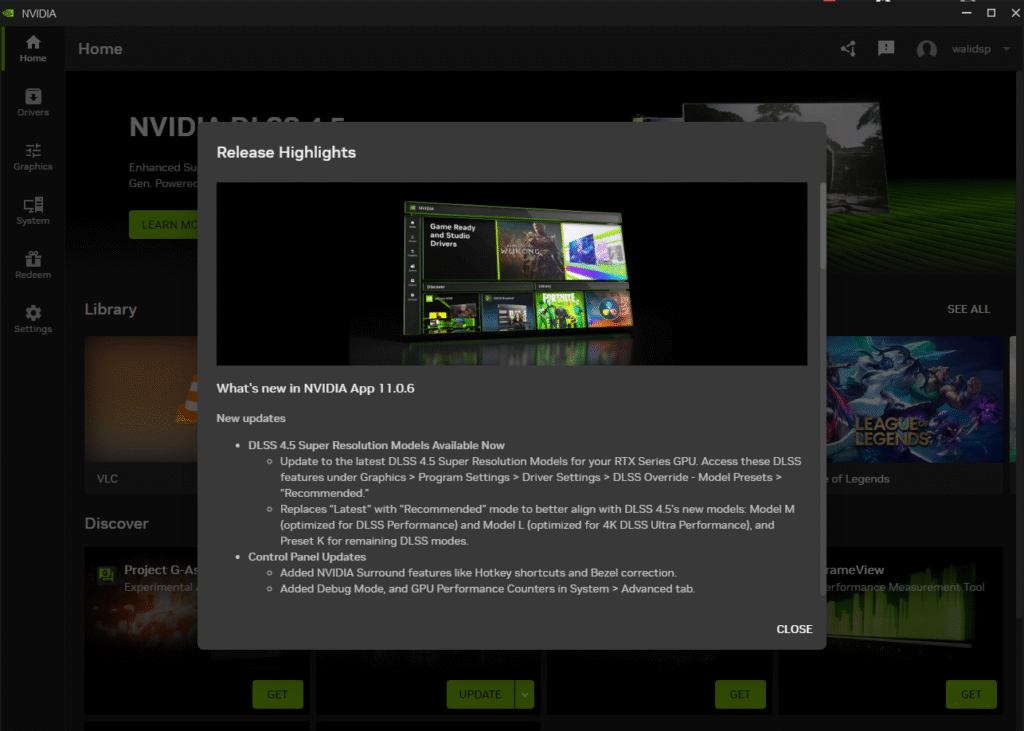Open the feedback notification icon

885,49
